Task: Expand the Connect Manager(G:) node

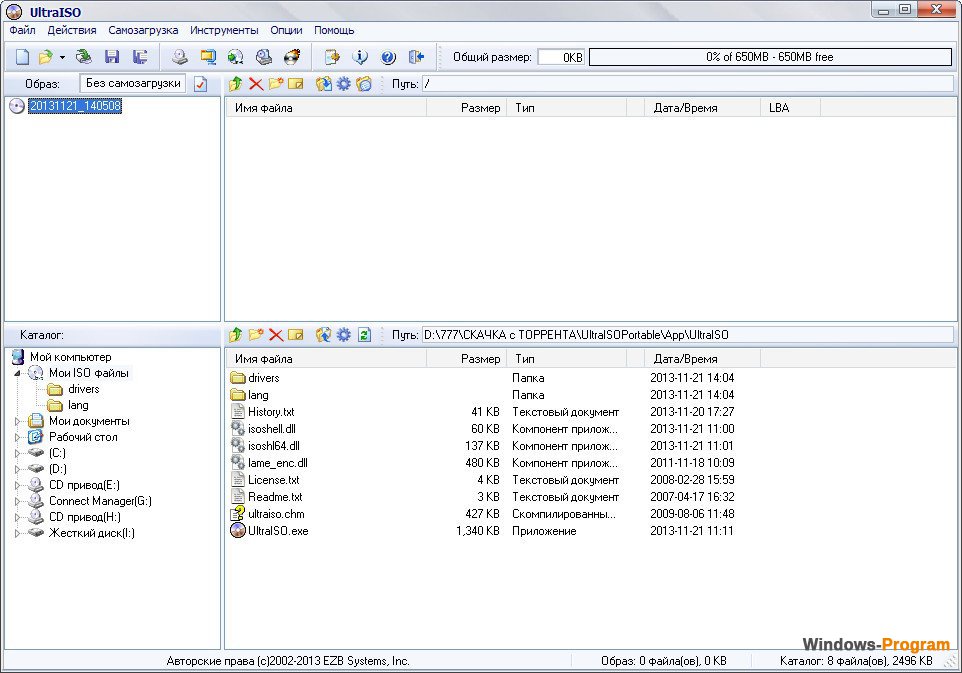Action: tap(18, 501)
